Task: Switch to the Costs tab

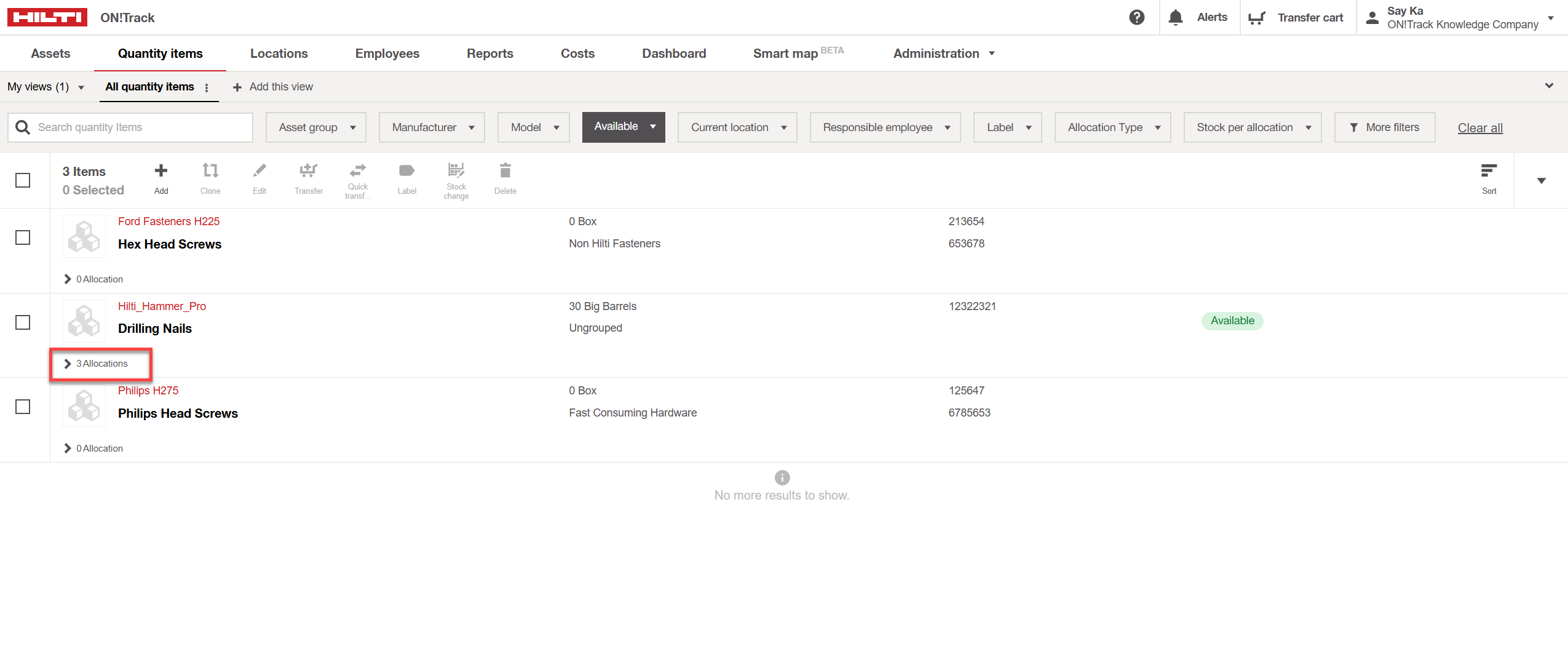Action: (577, 54)
